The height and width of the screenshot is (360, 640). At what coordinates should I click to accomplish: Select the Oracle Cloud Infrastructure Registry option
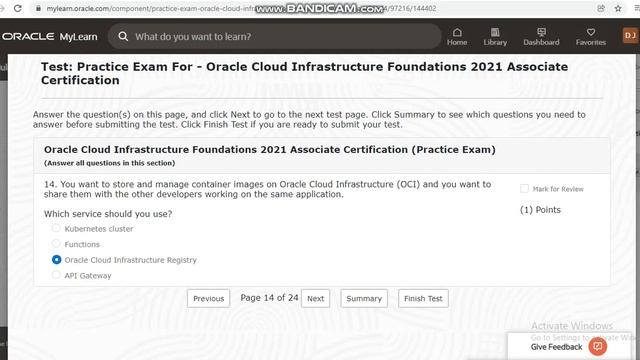pyautogui.click(x=56, y=260)
